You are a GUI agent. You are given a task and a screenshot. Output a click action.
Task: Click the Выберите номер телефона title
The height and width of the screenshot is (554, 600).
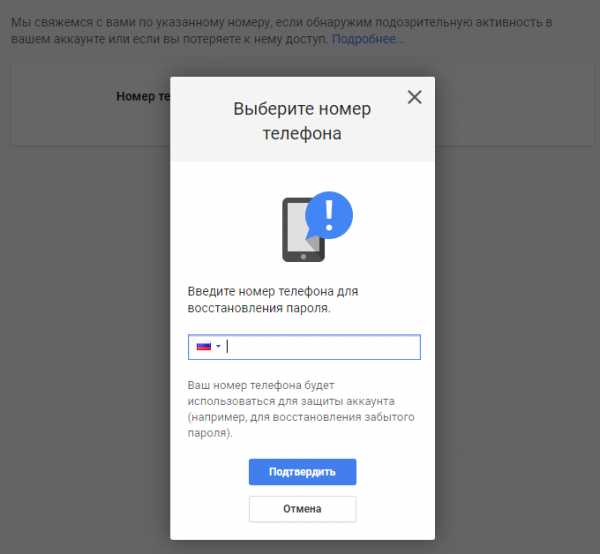[x=302, y=121]
